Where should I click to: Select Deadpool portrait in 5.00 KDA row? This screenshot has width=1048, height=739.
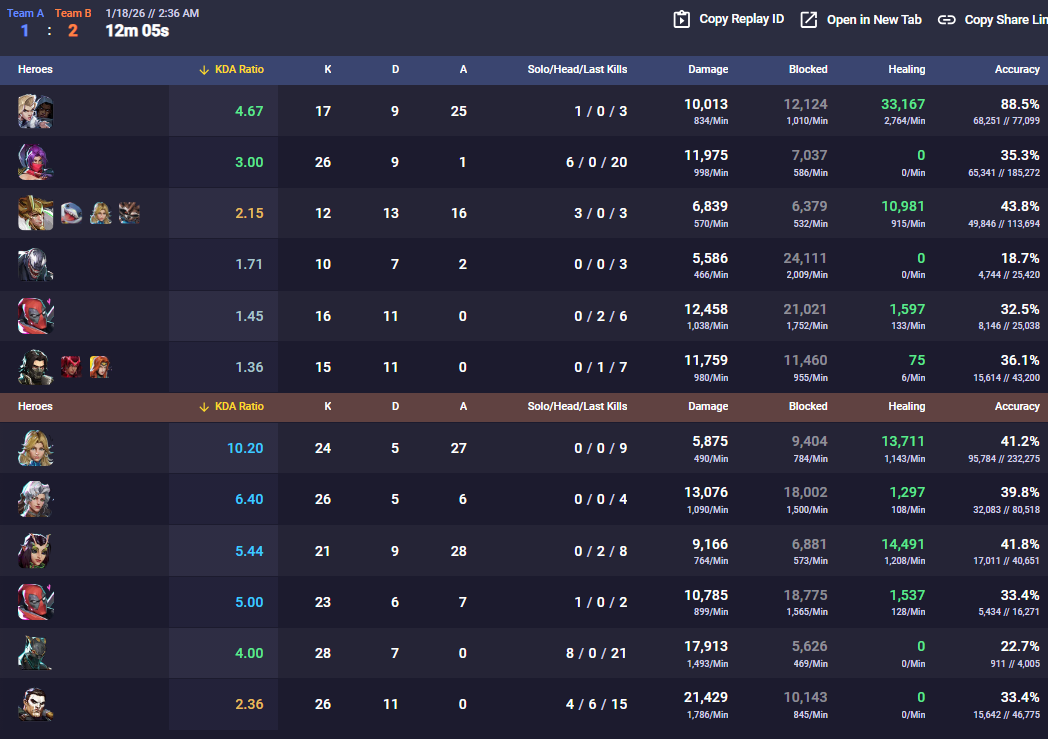coord(35,602)
